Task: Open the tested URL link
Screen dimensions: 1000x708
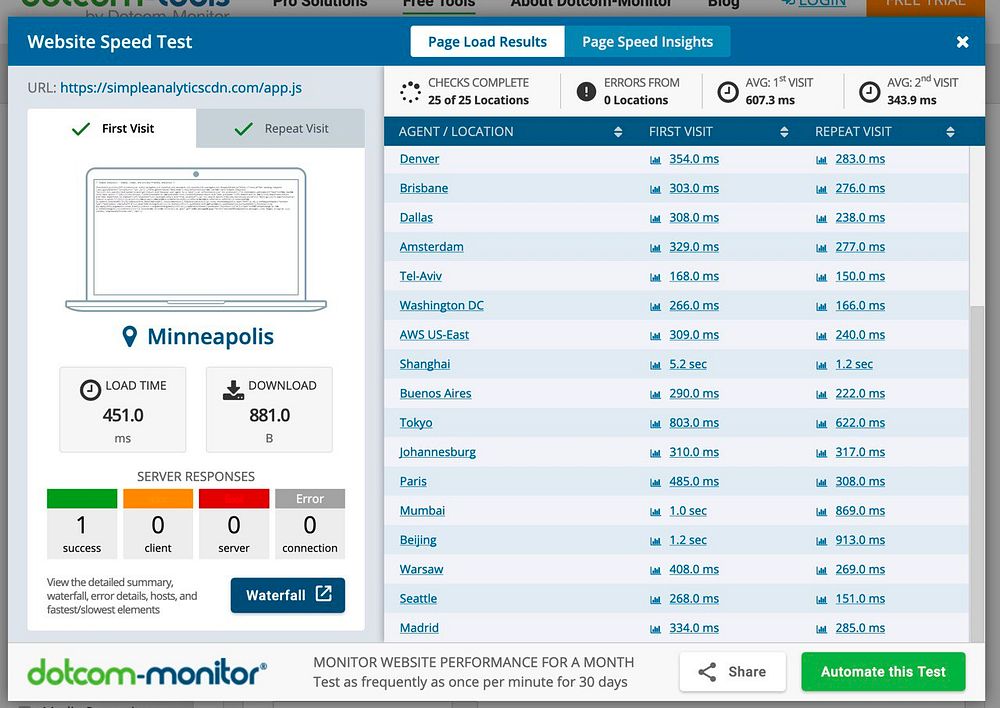Action: [x=180, y=87]
